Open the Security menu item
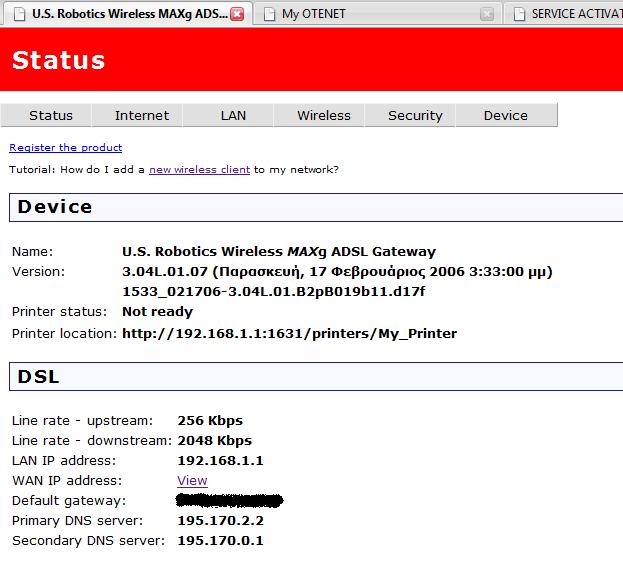623x567 pixels. click(x=410, y=116)
